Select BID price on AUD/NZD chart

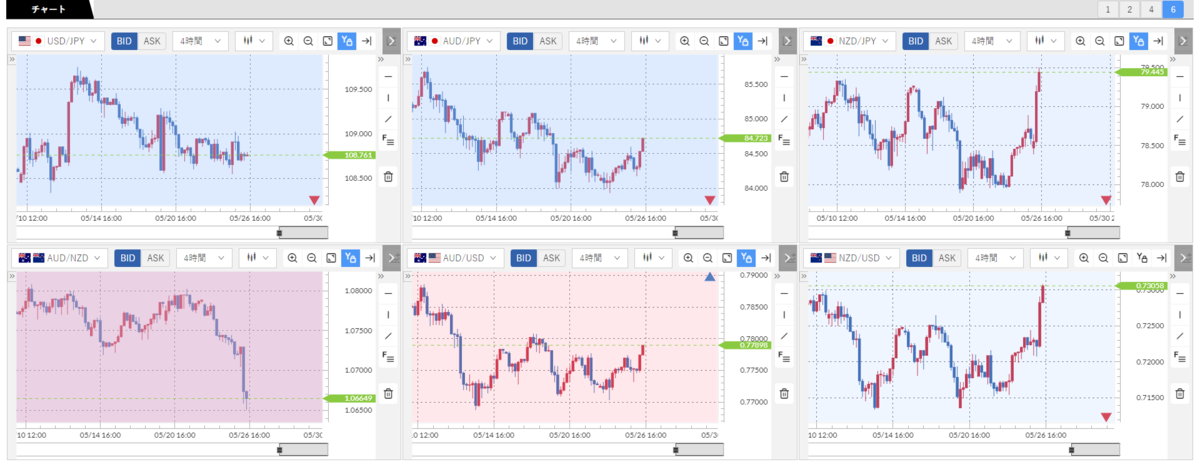(x=127, y=258)
